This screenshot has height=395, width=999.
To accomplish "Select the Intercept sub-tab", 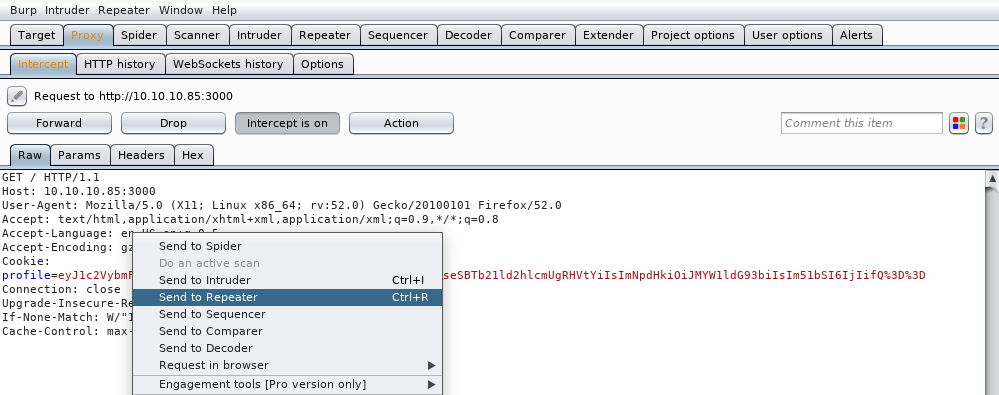I will (43, 64).
